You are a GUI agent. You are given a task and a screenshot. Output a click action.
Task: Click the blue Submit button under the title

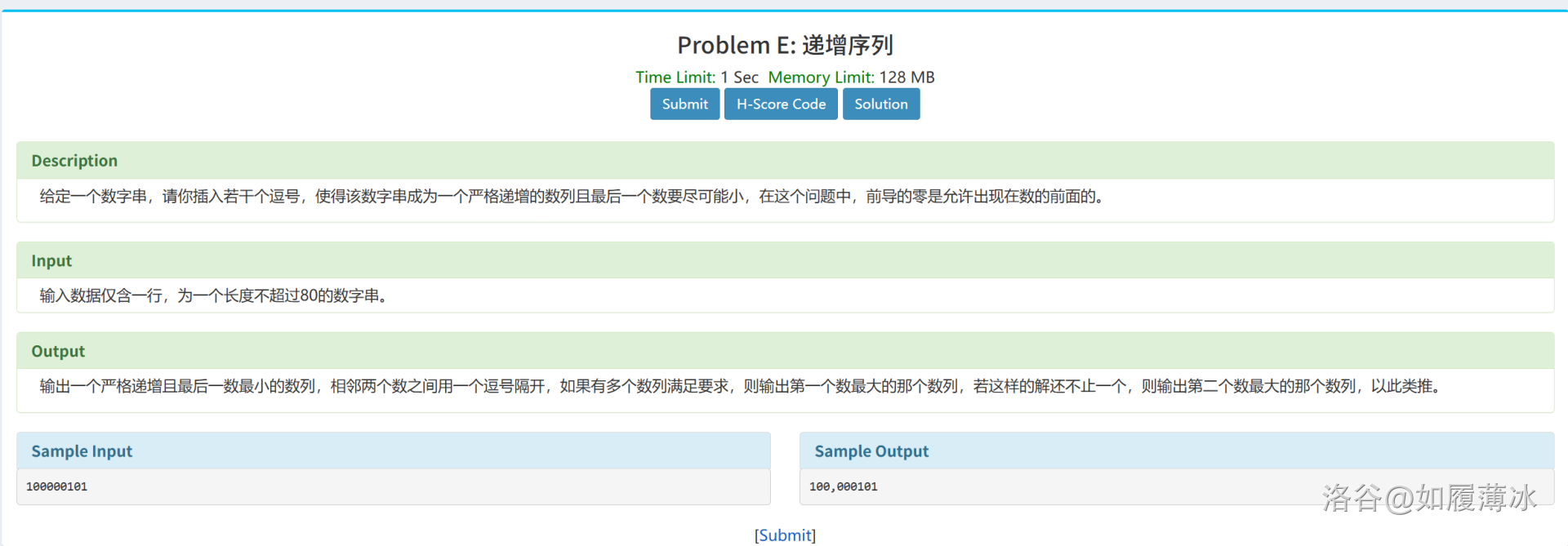(684, 104)
